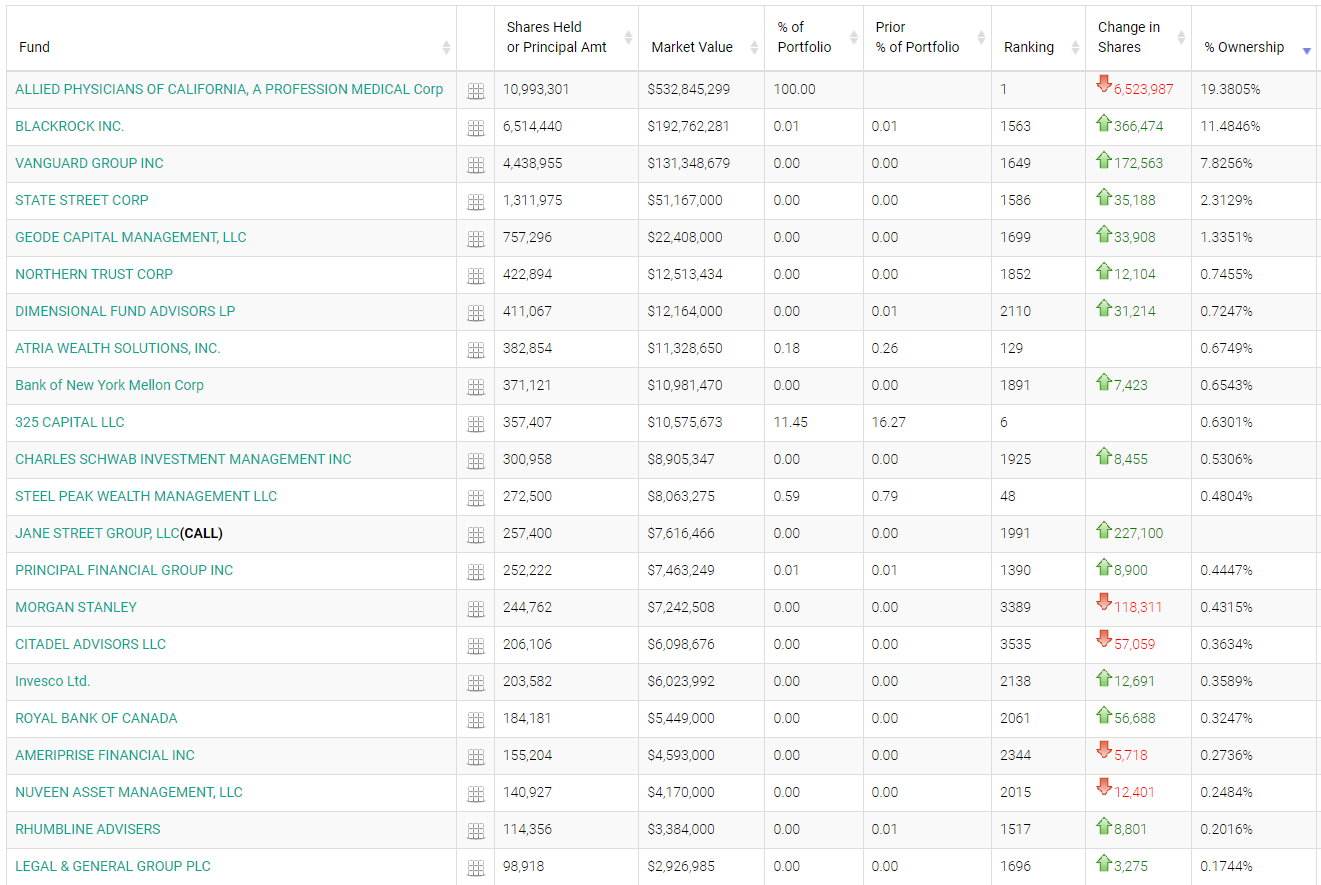The width and height of the screenshot is (1321, 885).
Task: Open grid icon in CITADEL ADVISORS row
Action: tap(476, 646)
